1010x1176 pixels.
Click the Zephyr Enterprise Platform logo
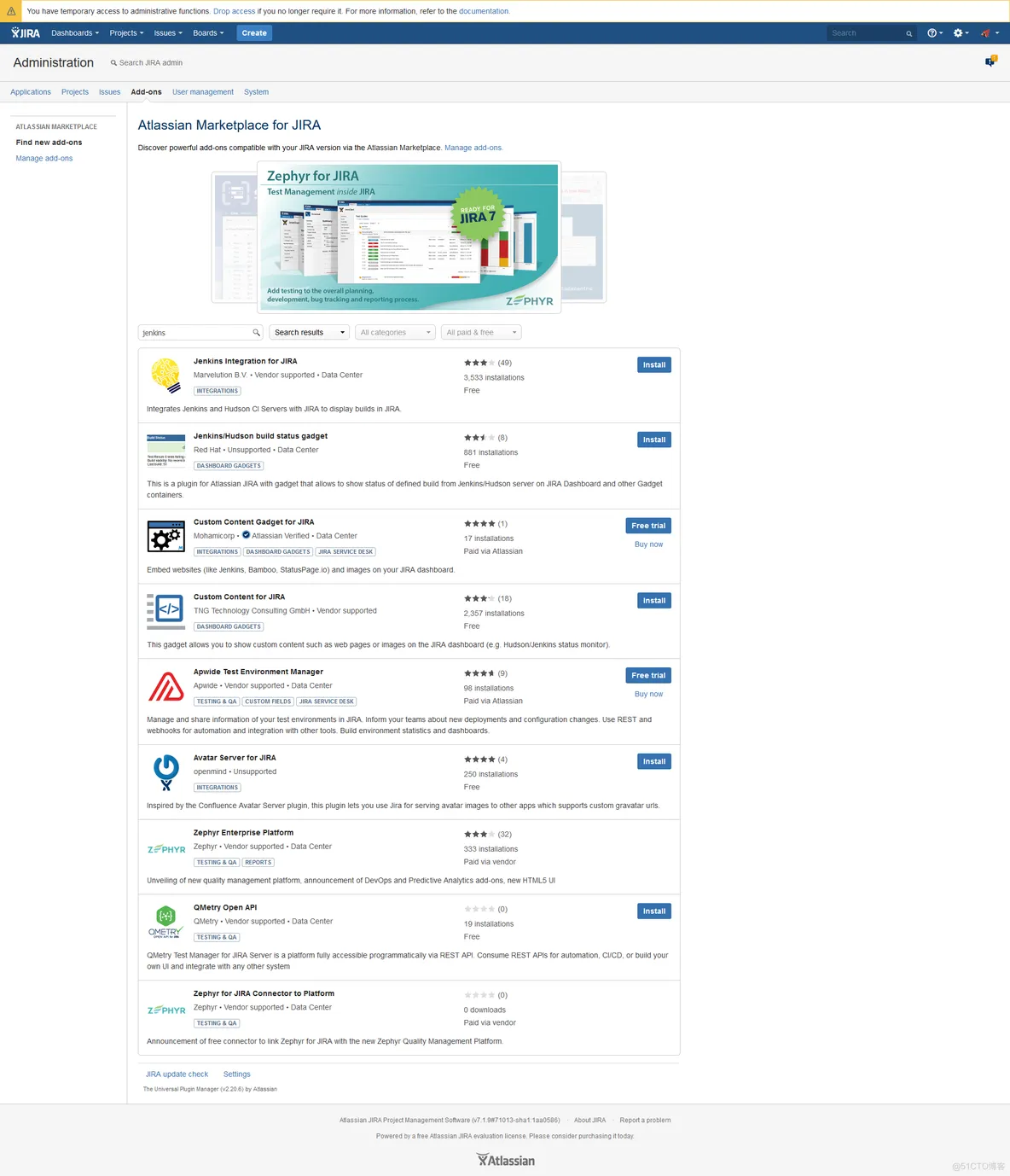click(x=166, y=849)
